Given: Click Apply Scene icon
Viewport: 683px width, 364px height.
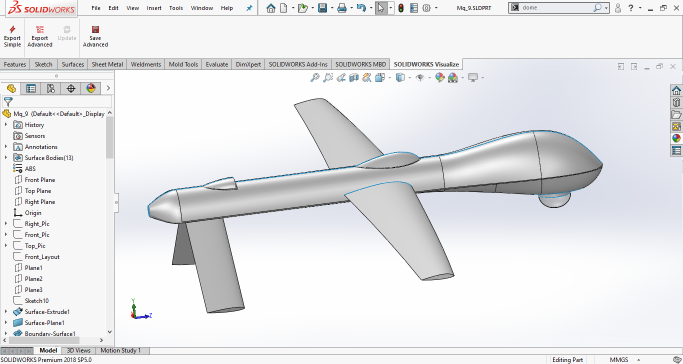Looking at the screenshot, I should [x=453, y=78].
